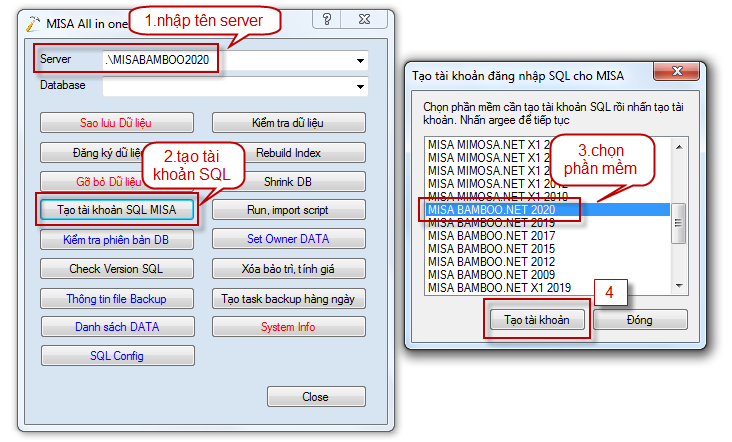Click the software list scroll up arrow
The width and height of the screenshot is (732, 442).
tap(679, 147)
